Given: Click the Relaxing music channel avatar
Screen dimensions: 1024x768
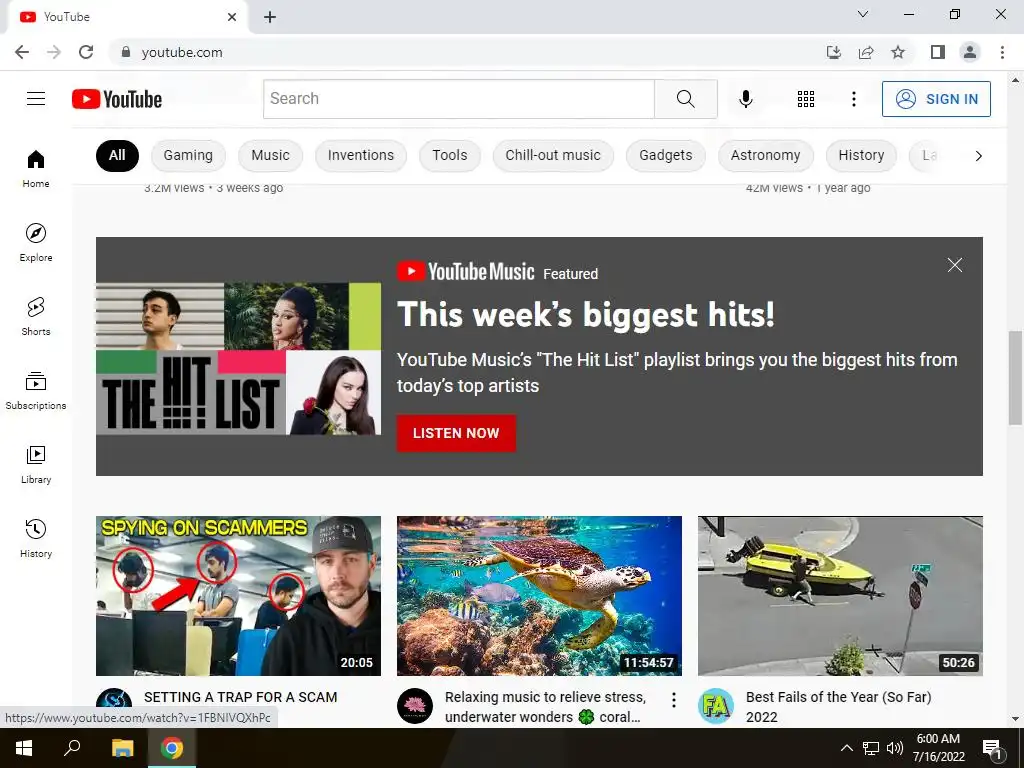Looking at the screenshot, I should point(415,706).
